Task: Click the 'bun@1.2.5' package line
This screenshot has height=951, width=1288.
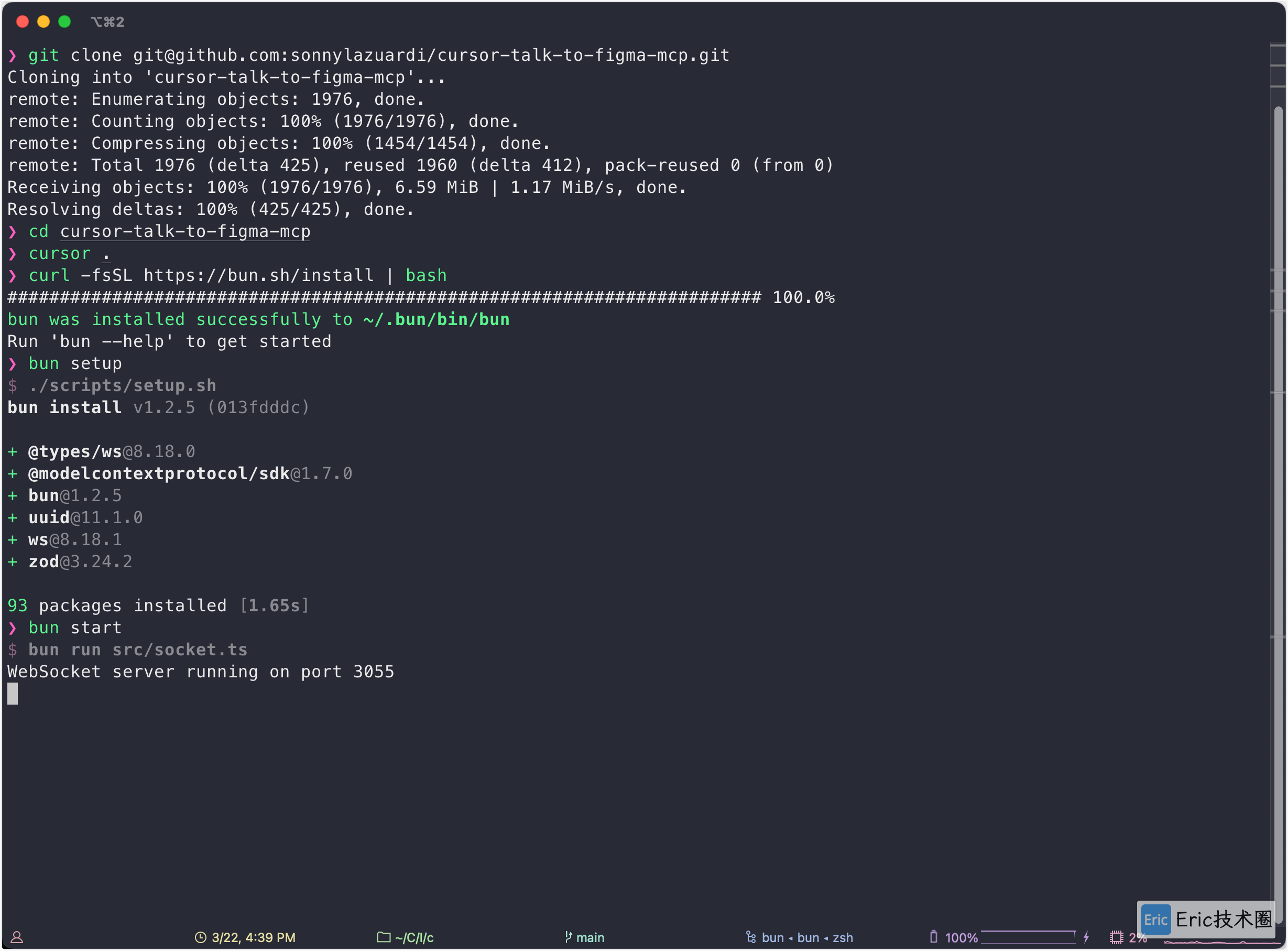Action: click(64, 495)
